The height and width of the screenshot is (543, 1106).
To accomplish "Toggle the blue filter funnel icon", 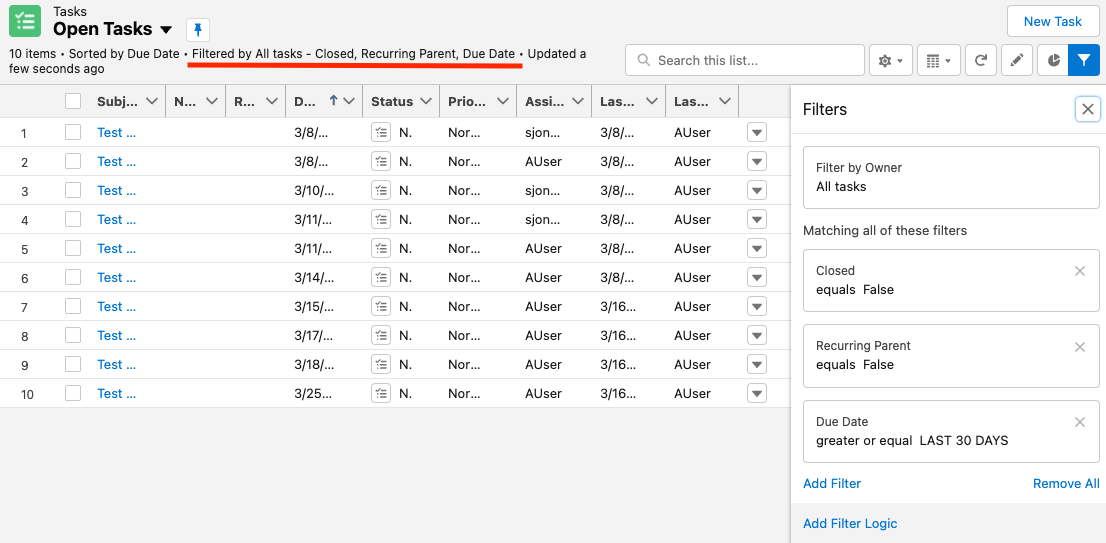I will (x=1084, y=60).
